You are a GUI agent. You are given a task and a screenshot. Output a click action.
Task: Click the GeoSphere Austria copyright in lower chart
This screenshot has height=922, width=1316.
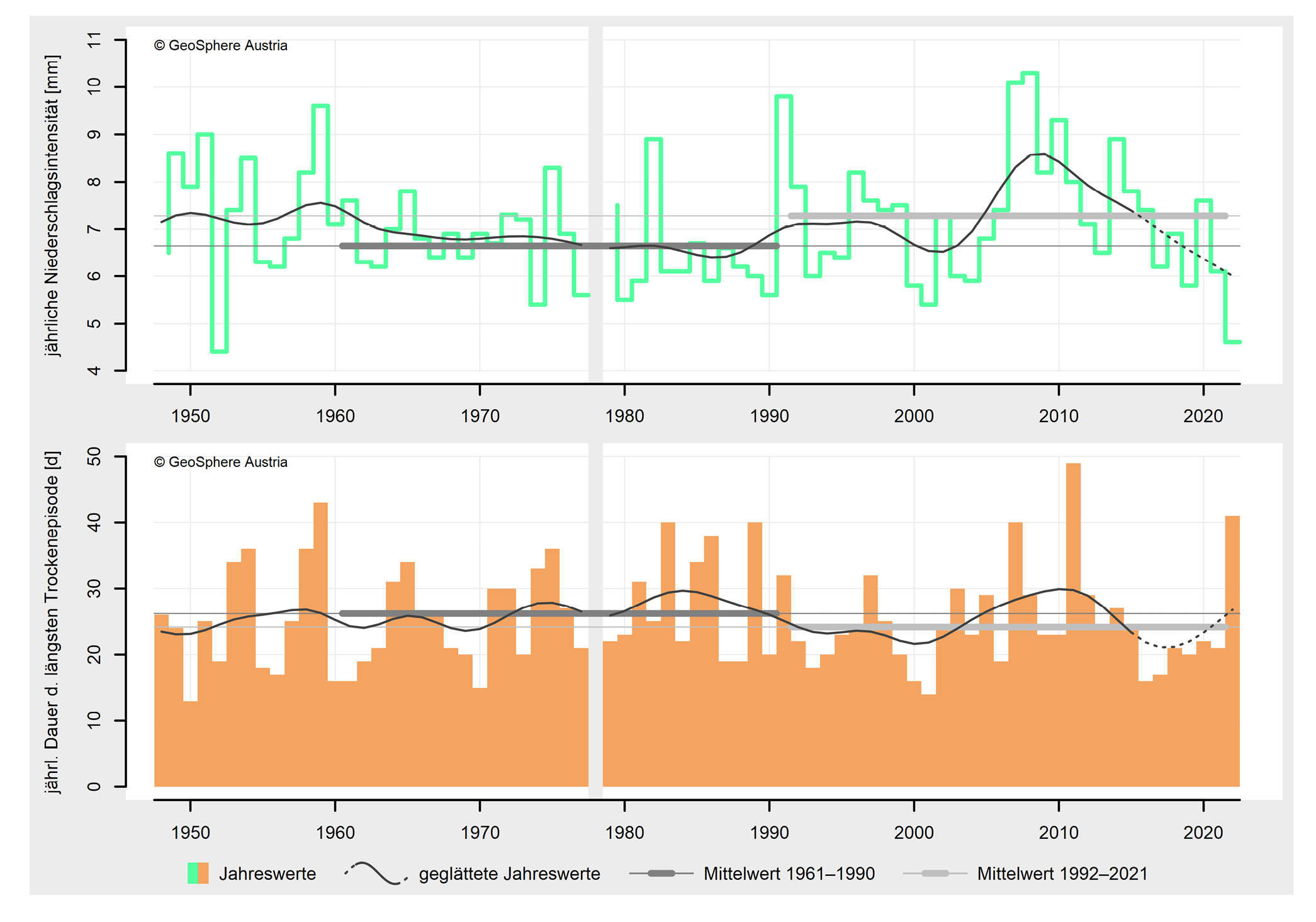tap(220, 462)
